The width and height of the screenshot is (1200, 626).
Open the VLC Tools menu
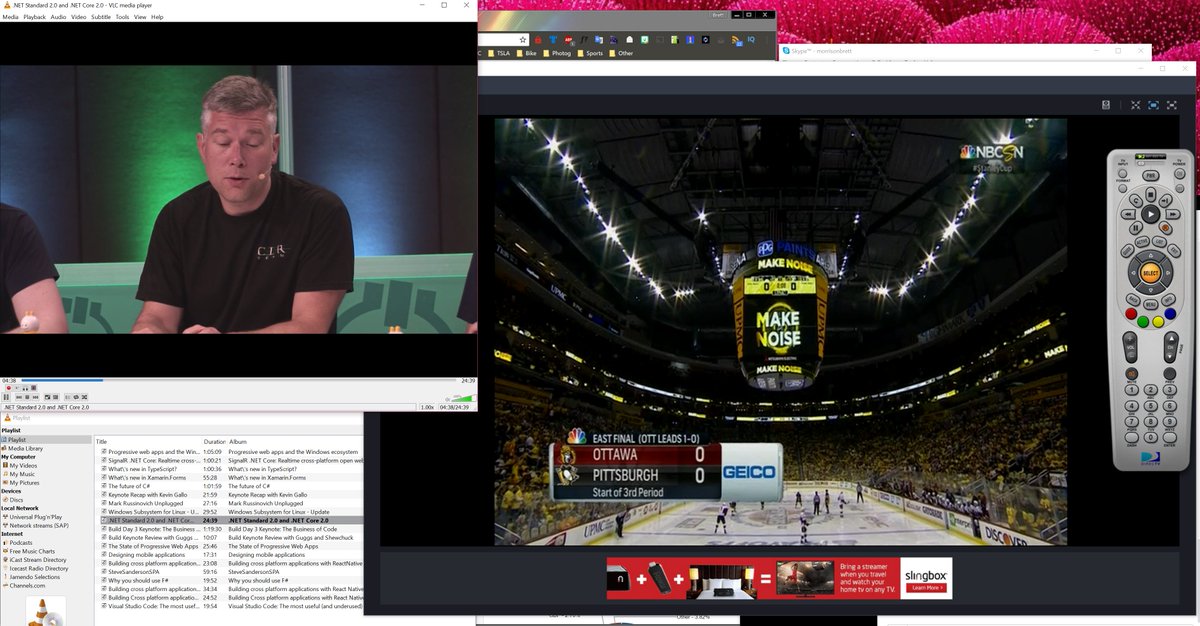tap(122, 17)
